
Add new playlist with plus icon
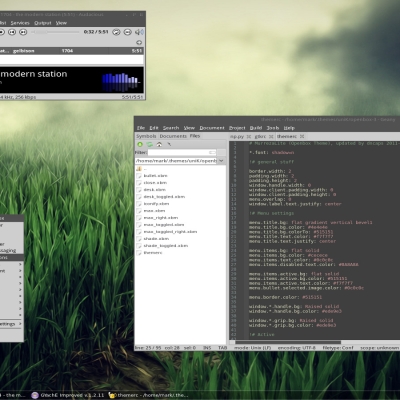pos(139,42)
